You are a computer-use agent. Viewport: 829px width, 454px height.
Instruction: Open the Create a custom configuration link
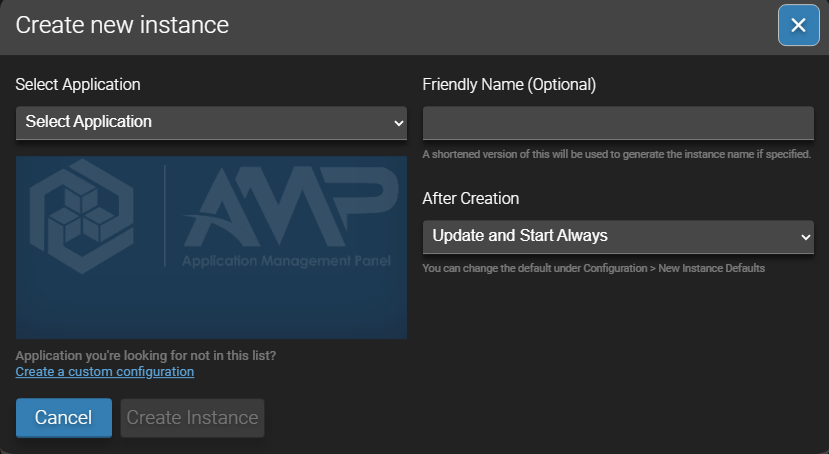pos(105,372)
